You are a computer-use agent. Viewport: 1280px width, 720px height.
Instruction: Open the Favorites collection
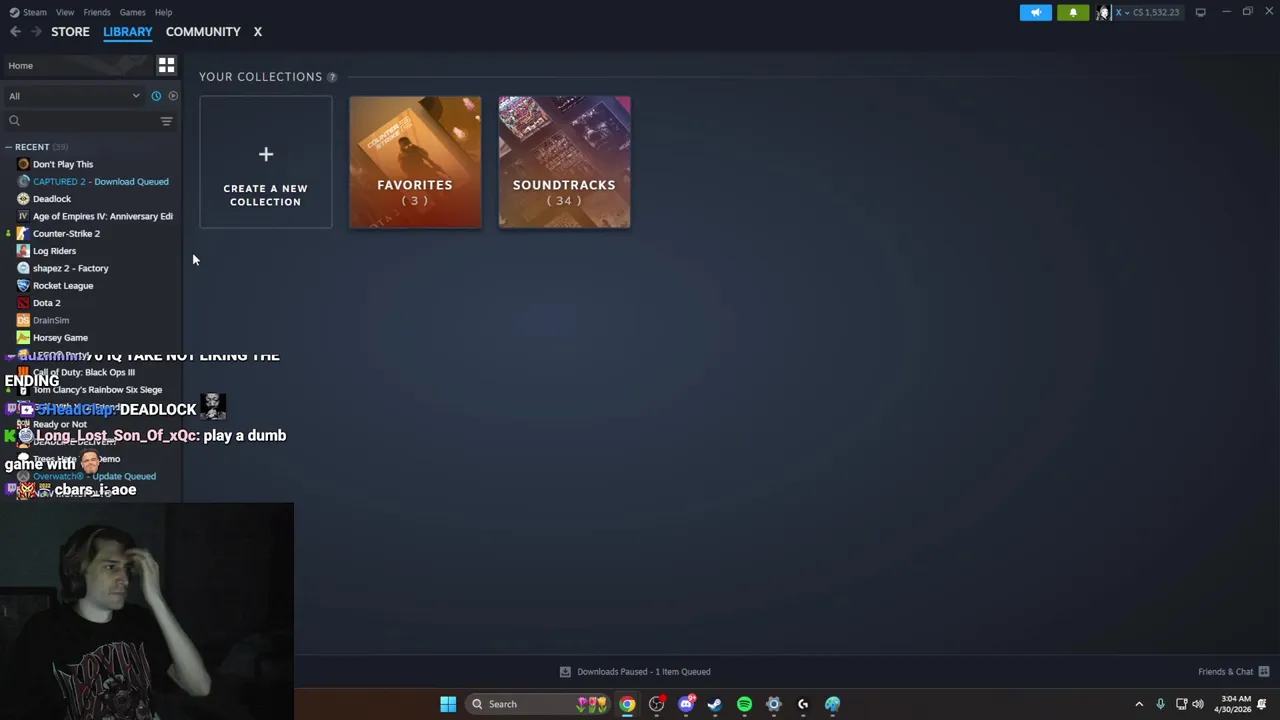click(x=415, y=162)
